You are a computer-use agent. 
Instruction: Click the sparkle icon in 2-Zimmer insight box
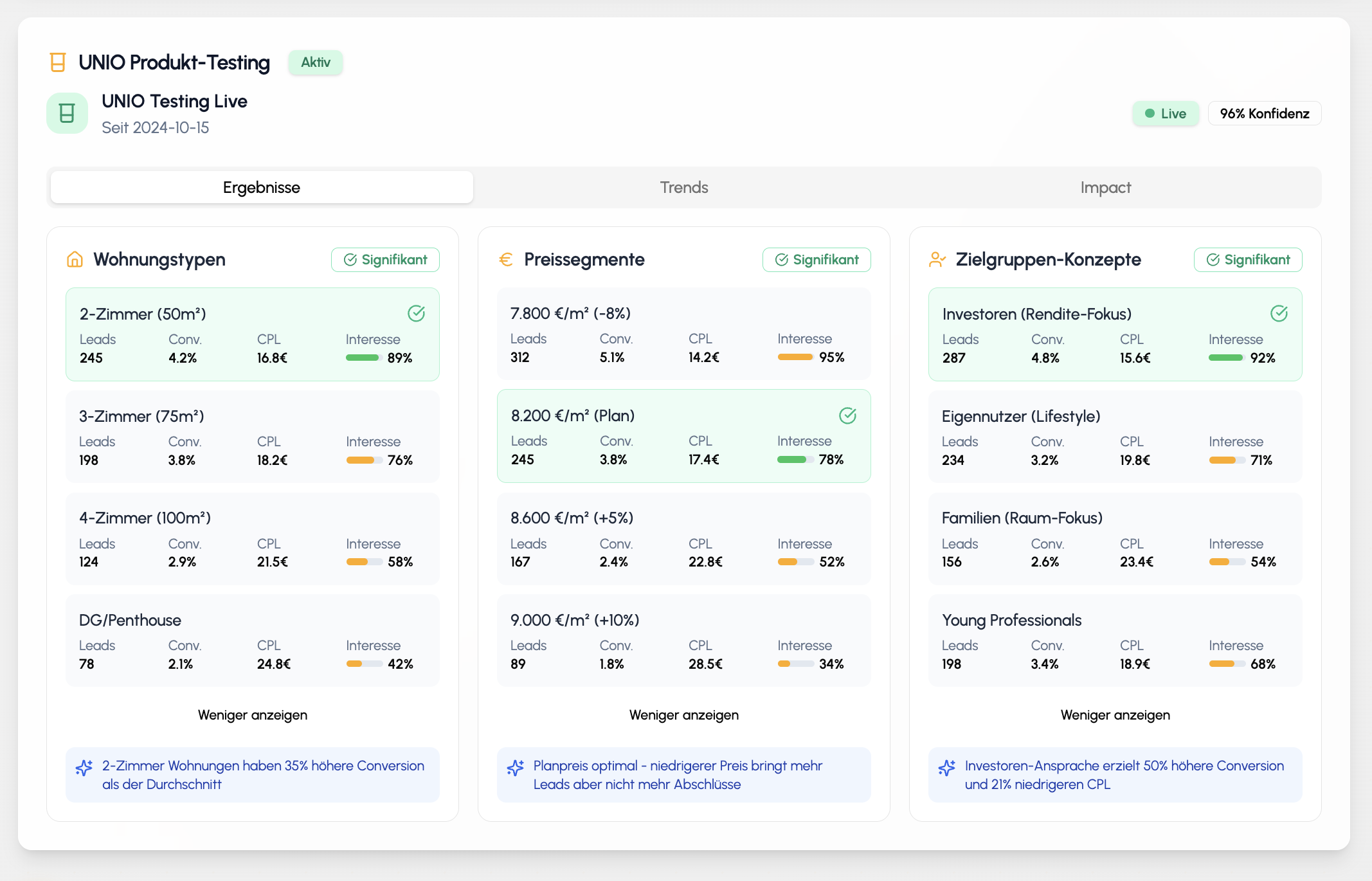click(84, 768)
